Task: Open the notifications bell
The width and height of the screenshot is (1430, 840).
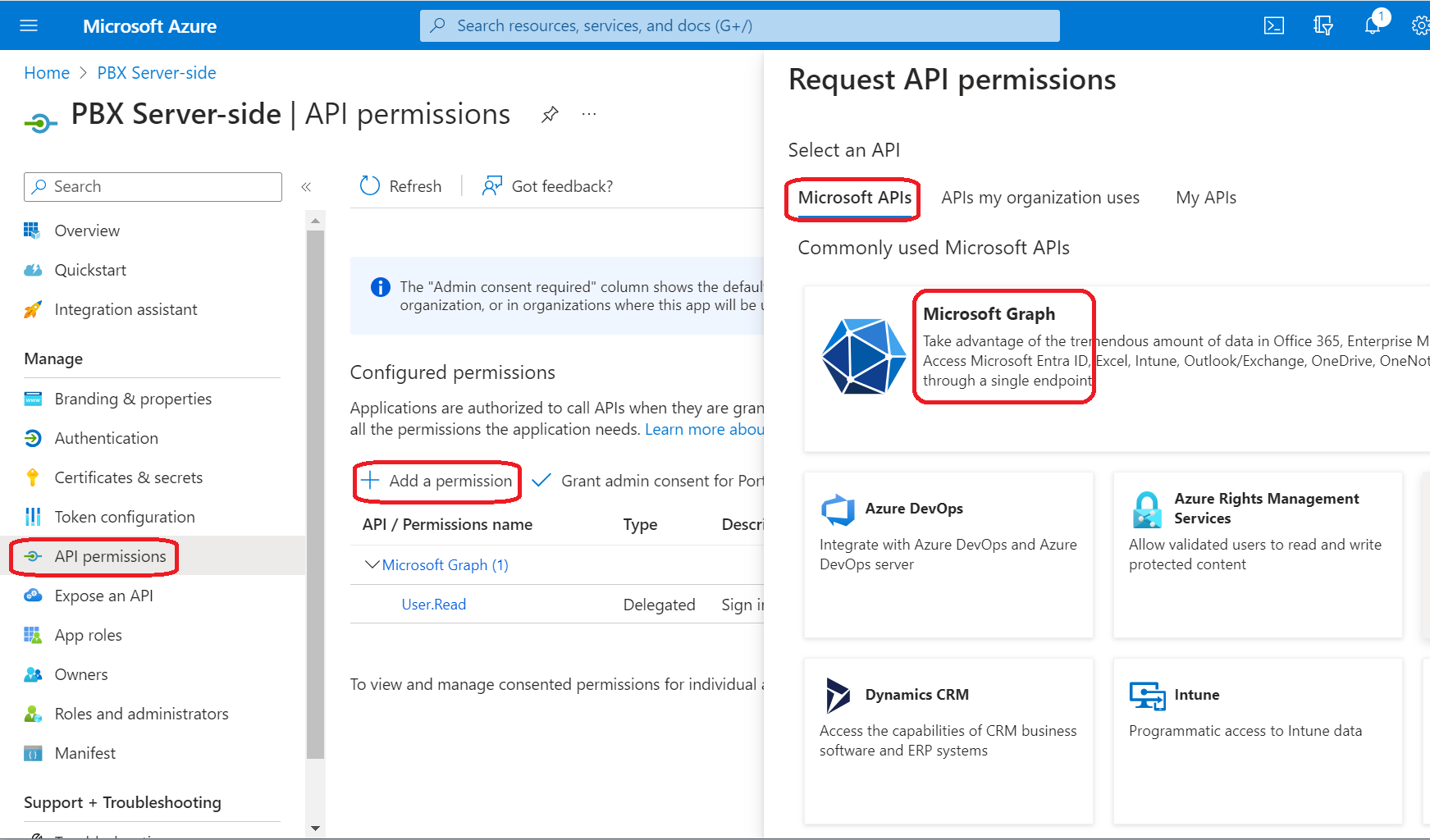Action: pos(1373,25)
